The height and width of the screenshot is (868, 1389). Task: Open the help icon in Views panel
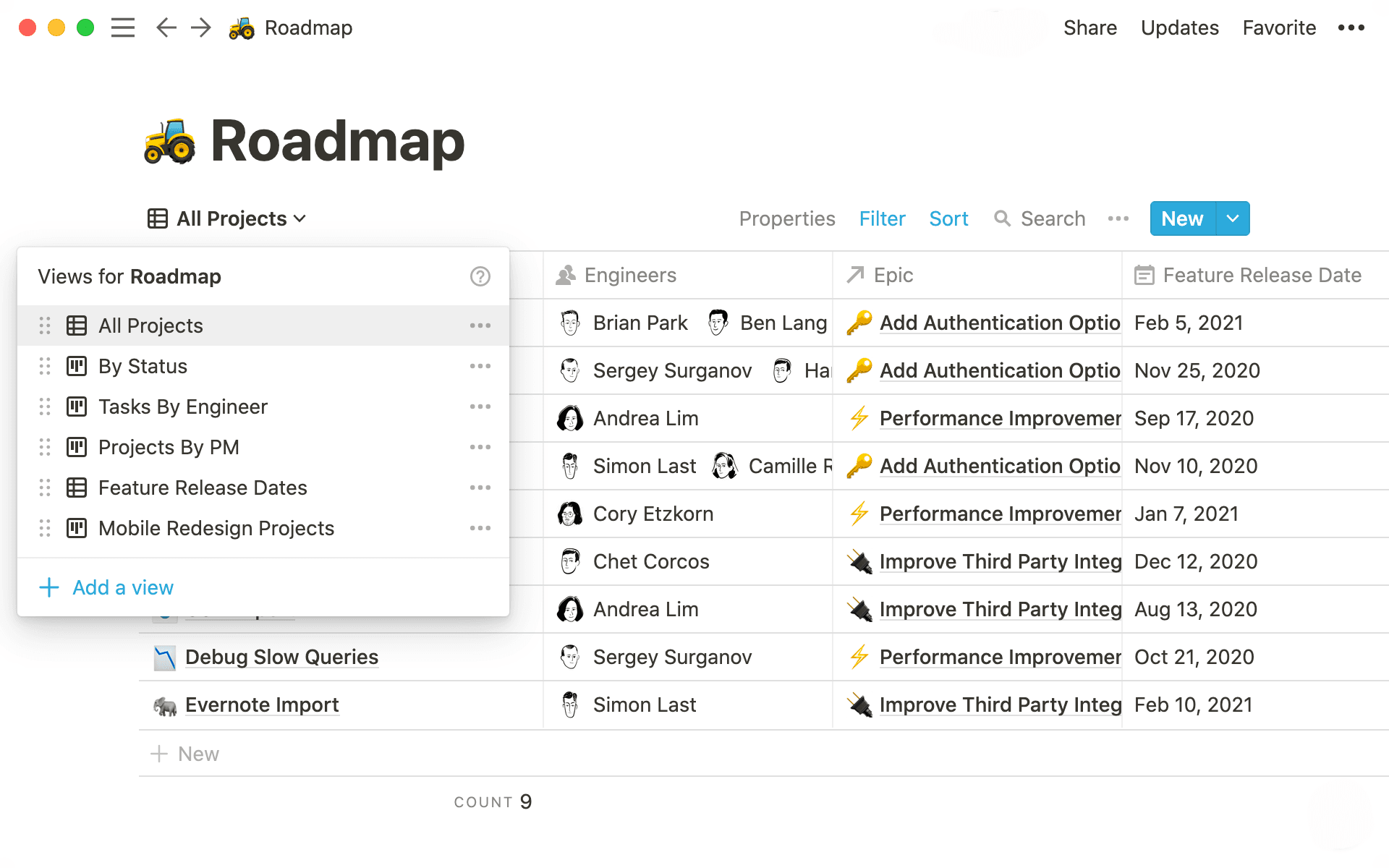point(480,276)
